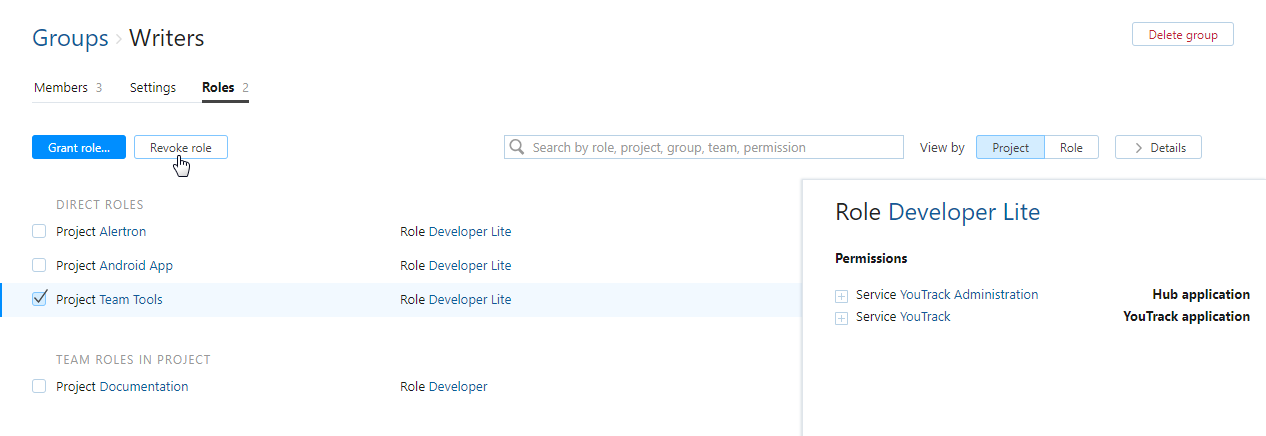Focus the roles search field
The height and width of the screenshot is (436, 1266).
point(712,148)
